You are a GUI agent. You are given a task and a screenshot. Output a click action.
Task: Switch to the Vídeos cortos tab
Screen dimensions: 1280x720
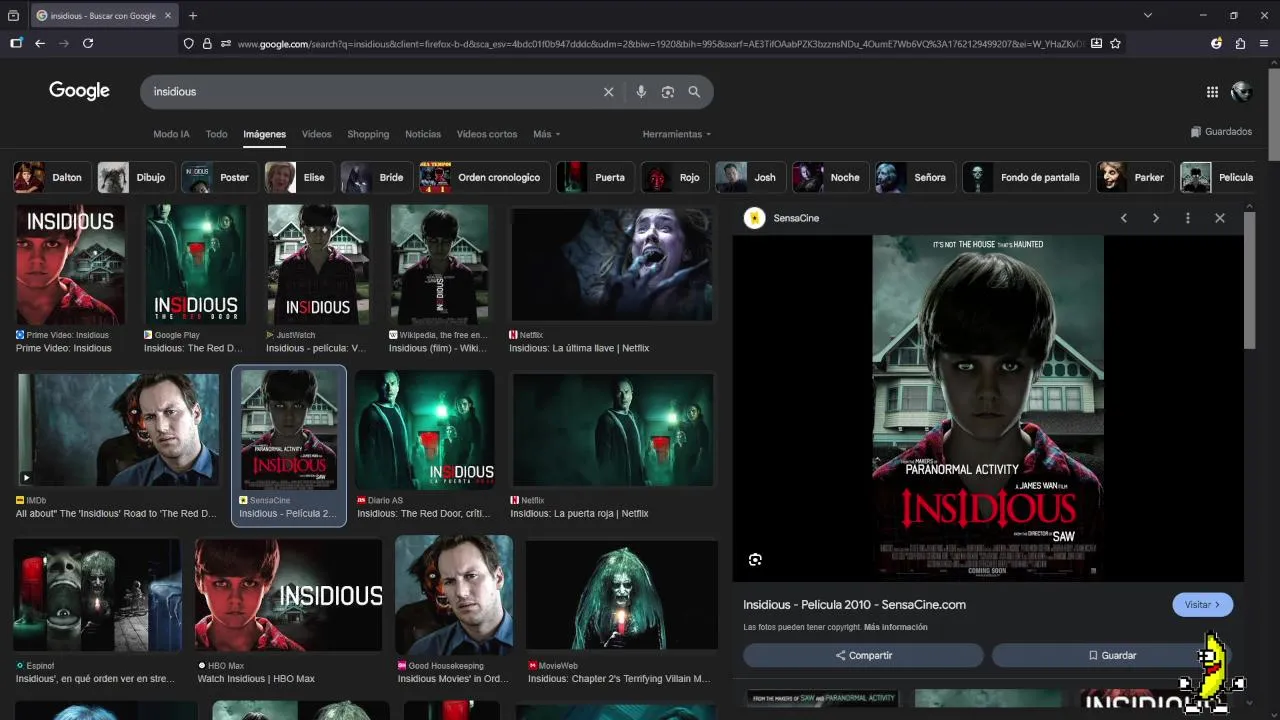tap(487, 134)
